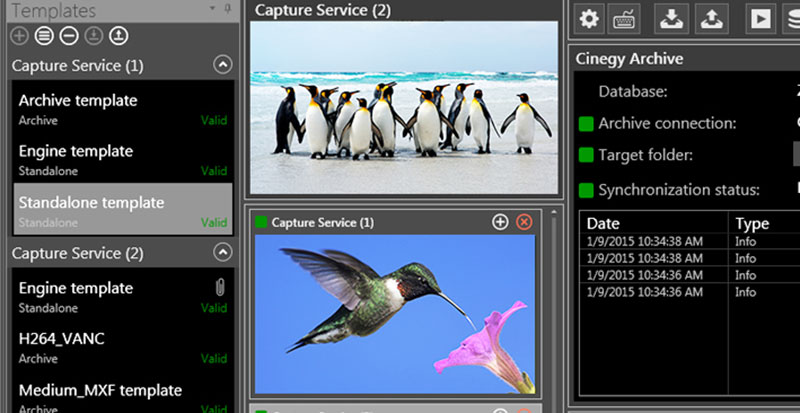Click the Capture Service (2) preview title

pos(323,10)
